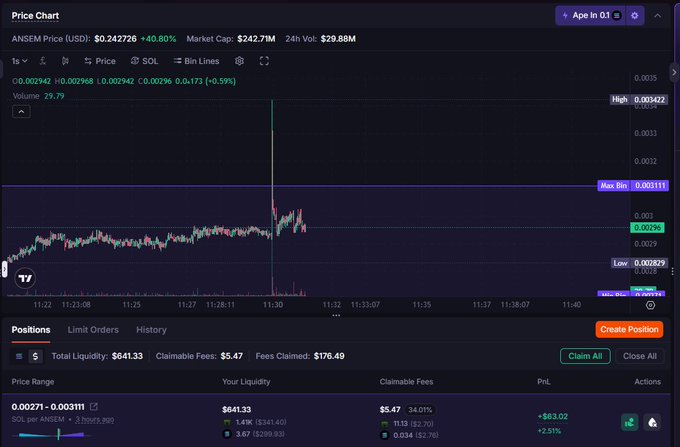Image resolution: width=680 pixels, height=447 pixels.
Task: Click the Your Liquidity column header
Action: pos(246,382)
